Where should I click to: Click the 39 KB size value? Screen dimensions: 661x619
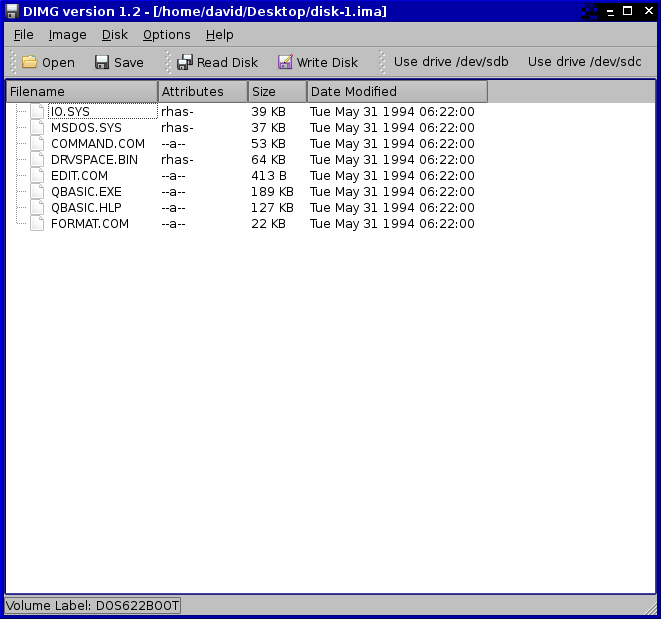click(x=269, y=112)
